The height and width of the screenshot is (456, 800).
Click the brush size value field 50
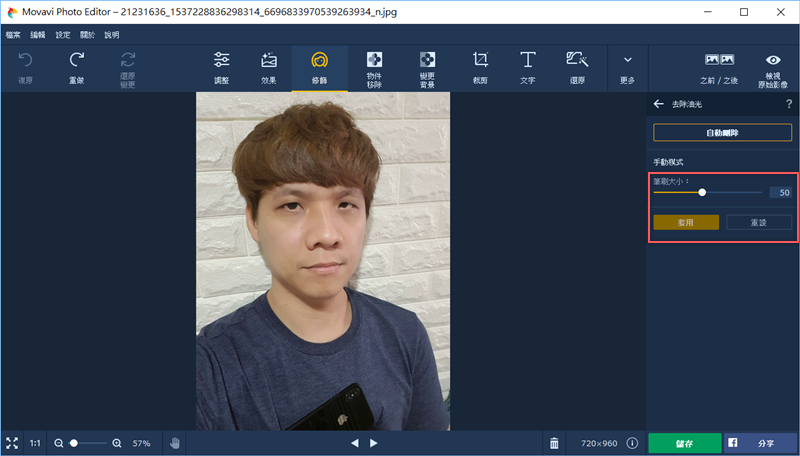click(x=781, y=192)
